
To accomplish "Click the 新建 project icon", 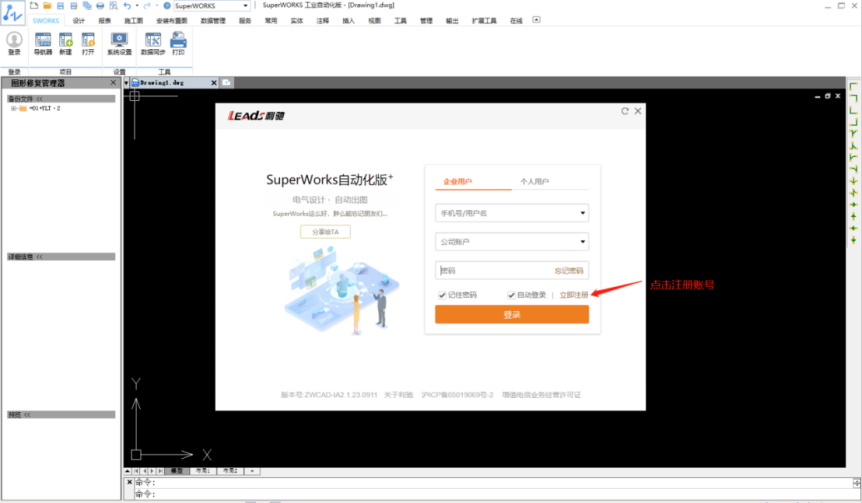I will 66,41.
